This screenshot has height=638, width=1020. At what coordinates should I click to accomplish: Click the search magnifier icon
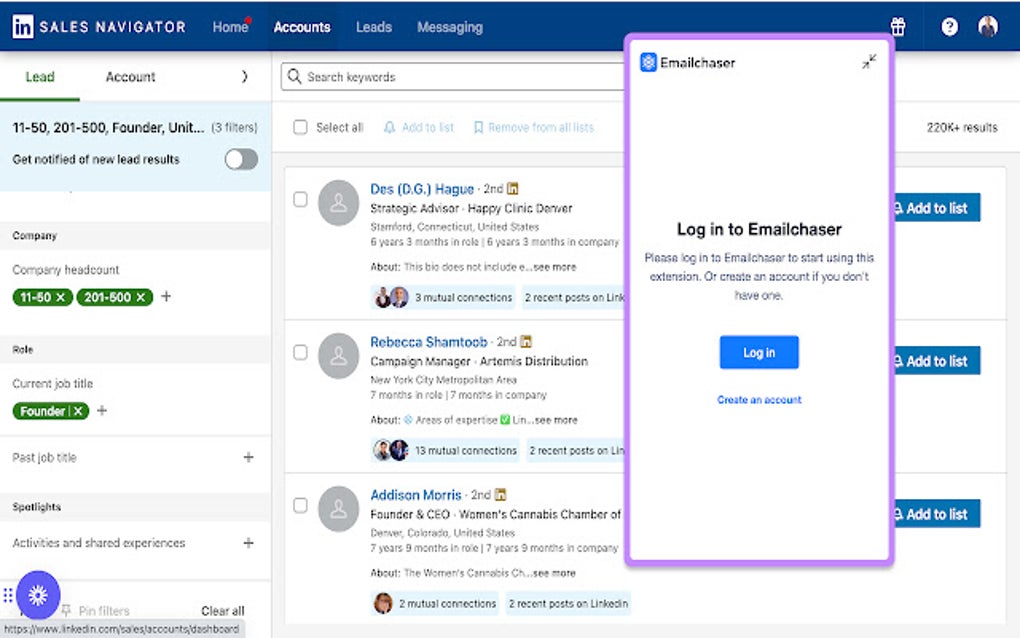293,77
